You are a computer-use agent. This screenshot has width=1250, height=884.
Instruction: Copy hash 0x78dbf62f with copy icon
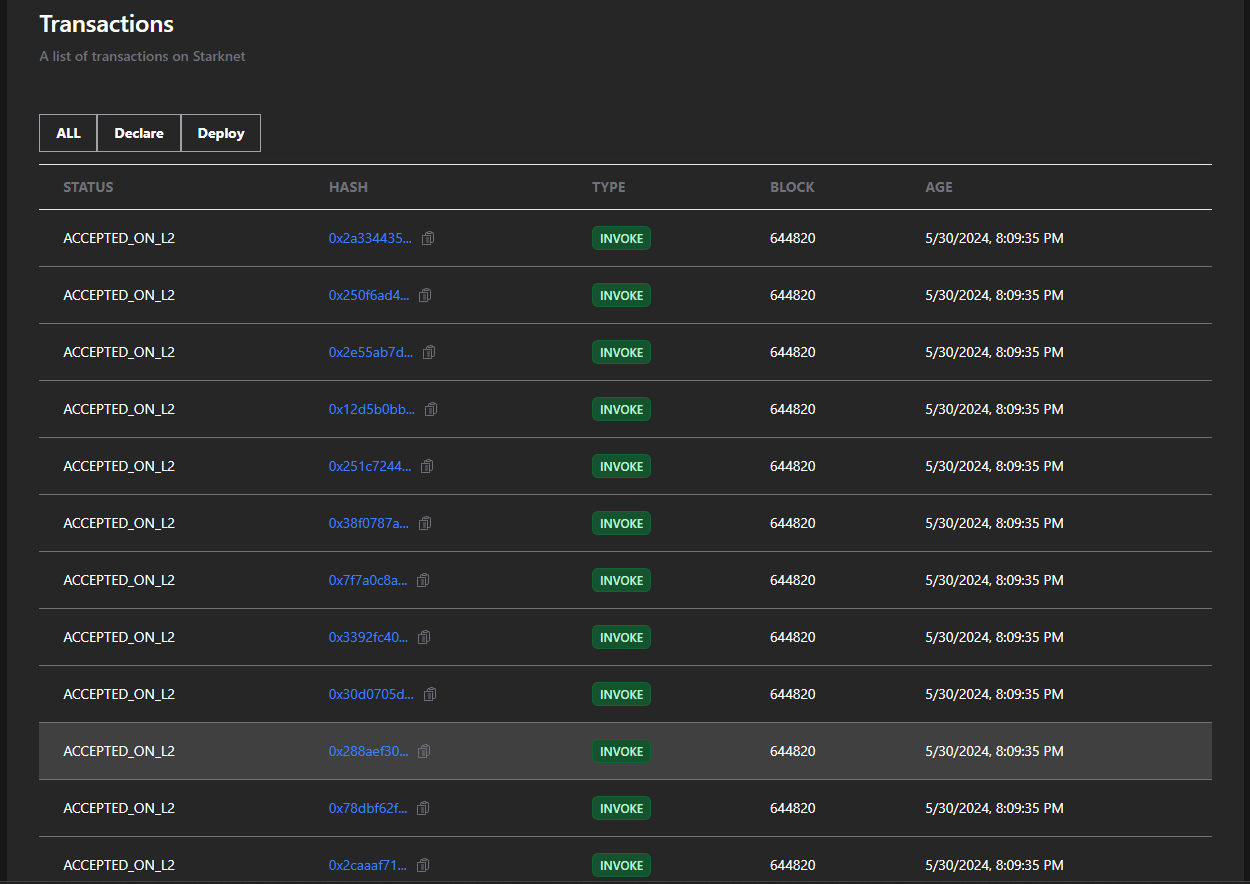click(x=423, y=809)
